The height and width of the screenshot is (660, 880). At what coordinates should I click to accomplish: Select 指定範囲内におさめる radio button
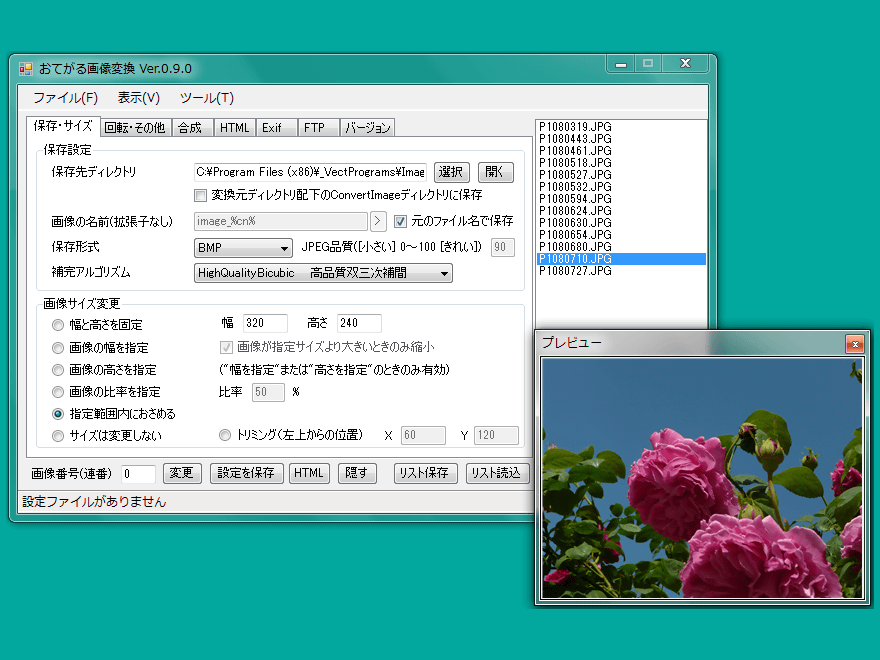pos(58,414)
